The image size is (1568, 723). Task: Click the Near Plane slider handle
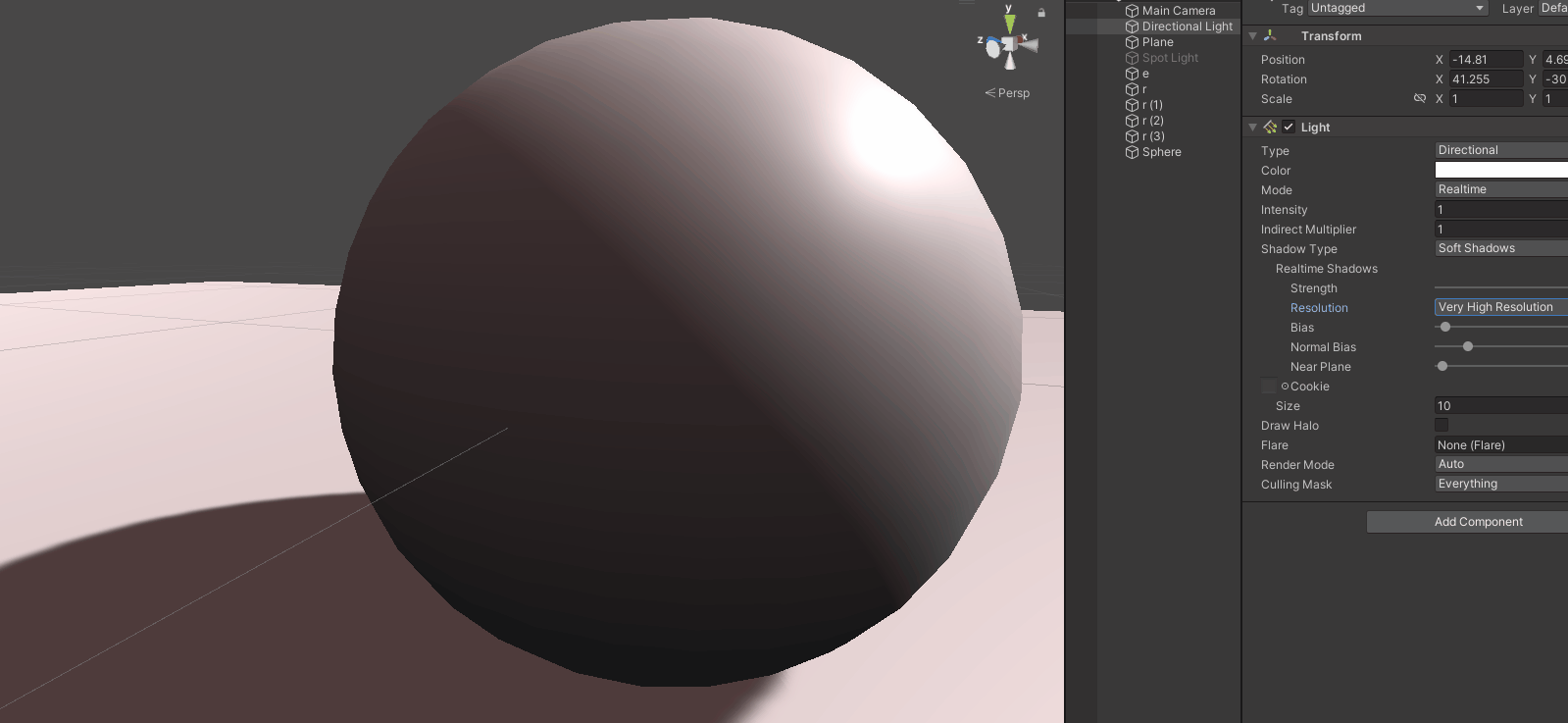[1442, 366]
